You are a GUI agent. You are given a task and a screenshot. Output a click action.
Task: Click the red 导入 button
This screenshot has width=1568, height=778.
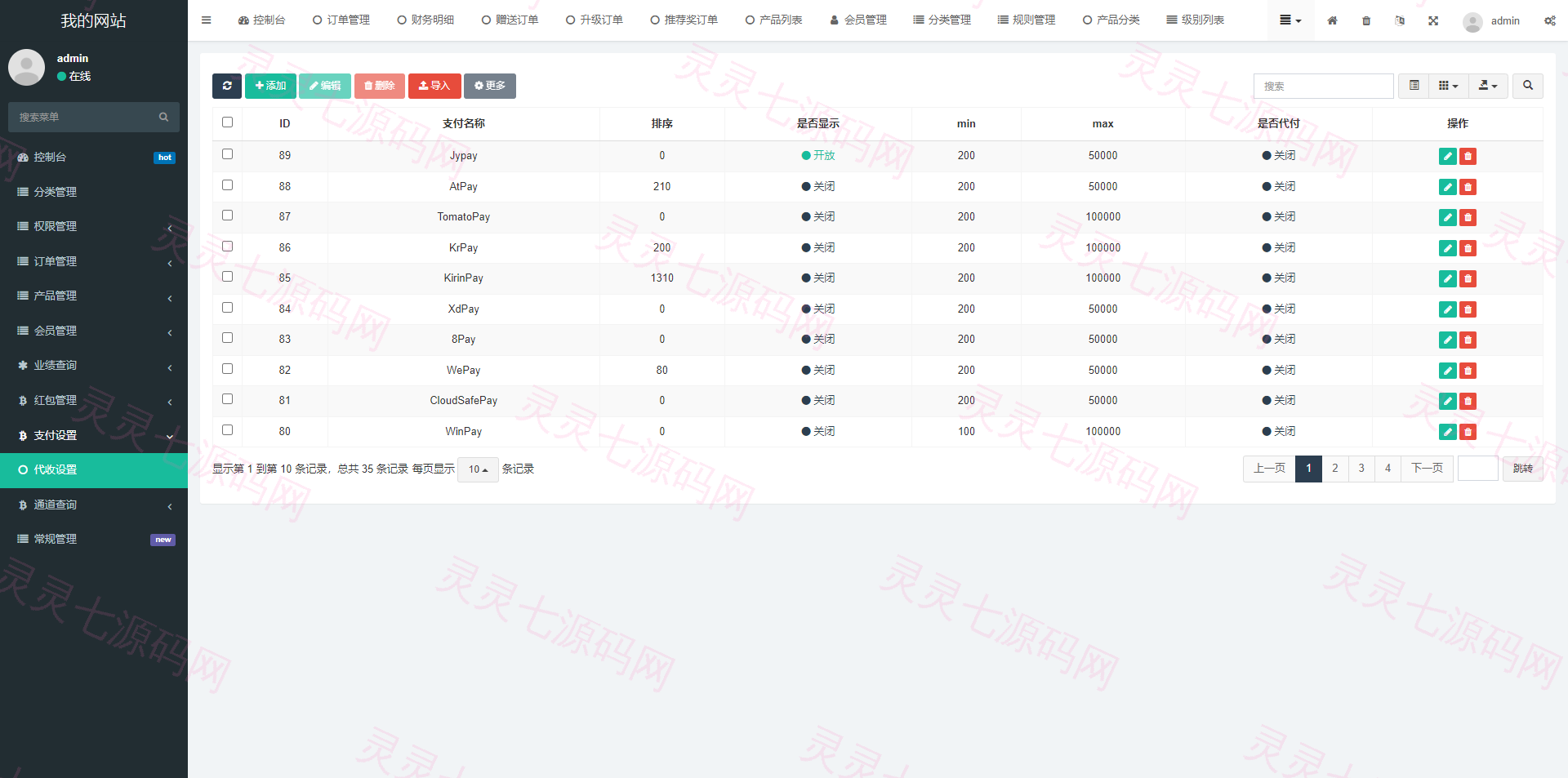coord(434,86)
